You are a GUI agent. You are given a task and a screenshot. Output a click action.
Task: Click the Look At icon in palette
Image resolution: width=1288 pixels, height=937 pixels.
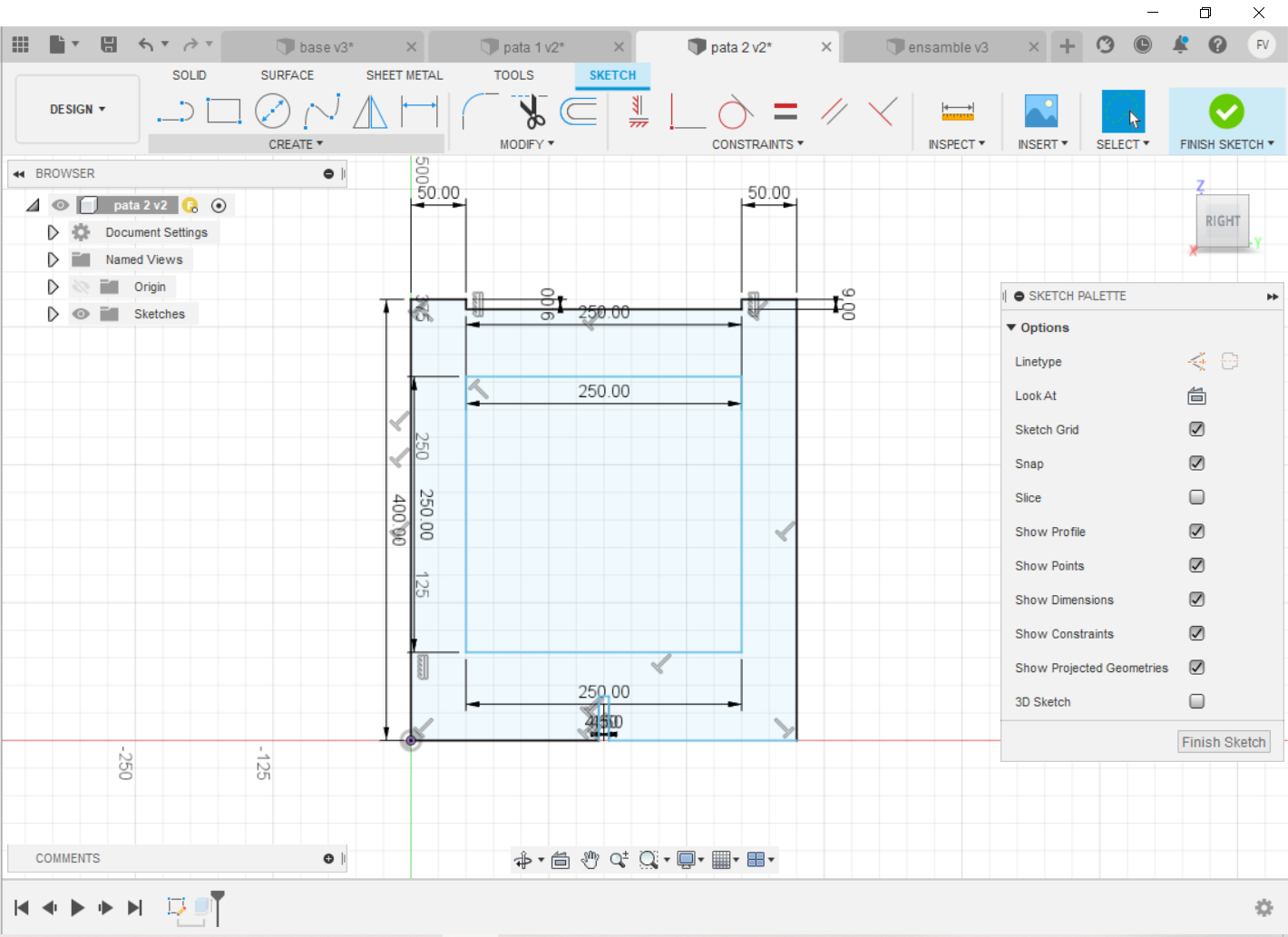1196,395
